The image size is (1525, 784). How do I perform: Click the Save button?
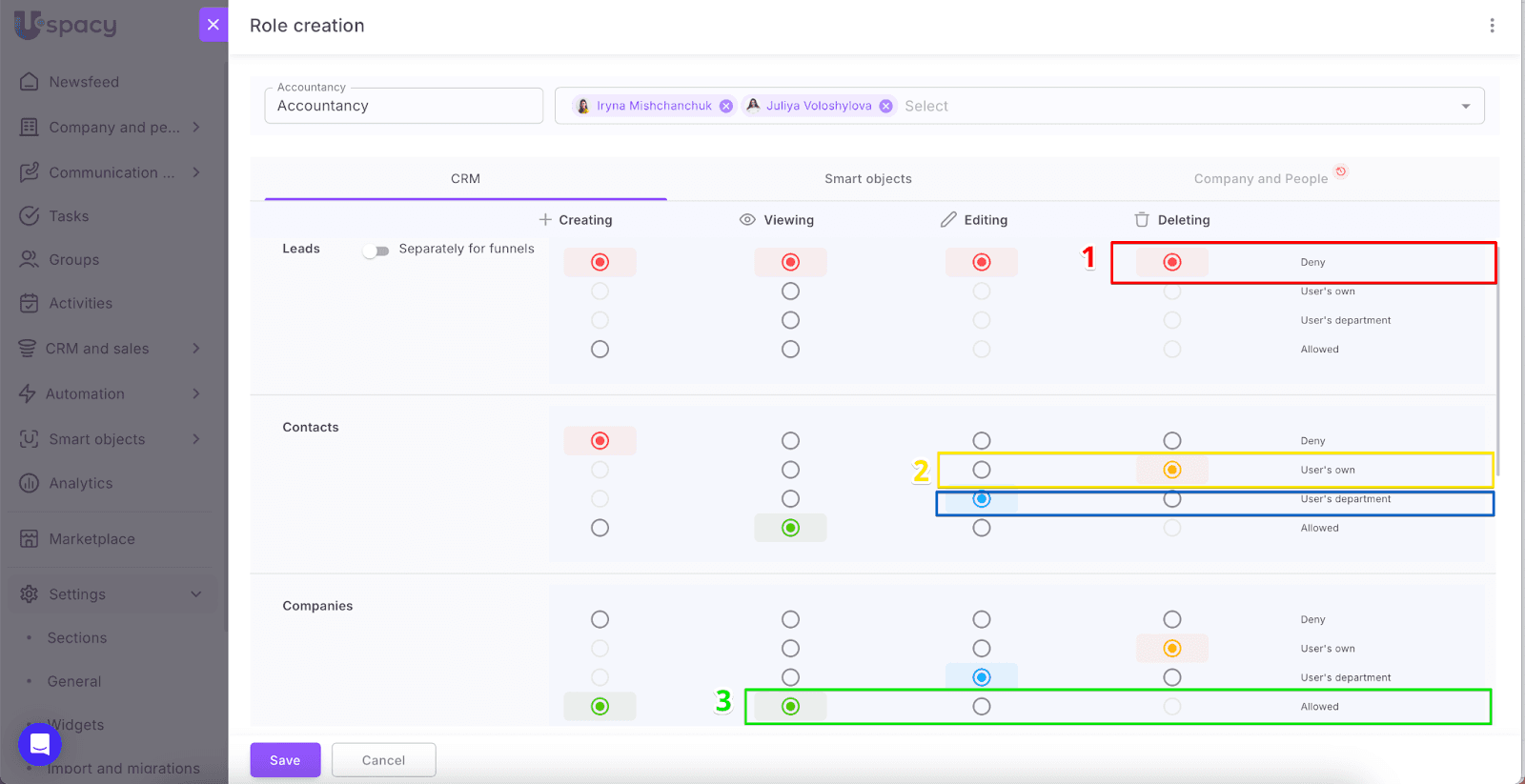[x=285, y=760]
